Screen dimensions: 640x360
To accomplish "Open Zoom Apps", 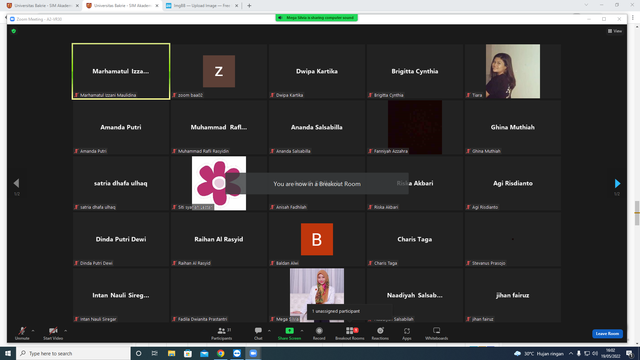I will pos(407,333).
